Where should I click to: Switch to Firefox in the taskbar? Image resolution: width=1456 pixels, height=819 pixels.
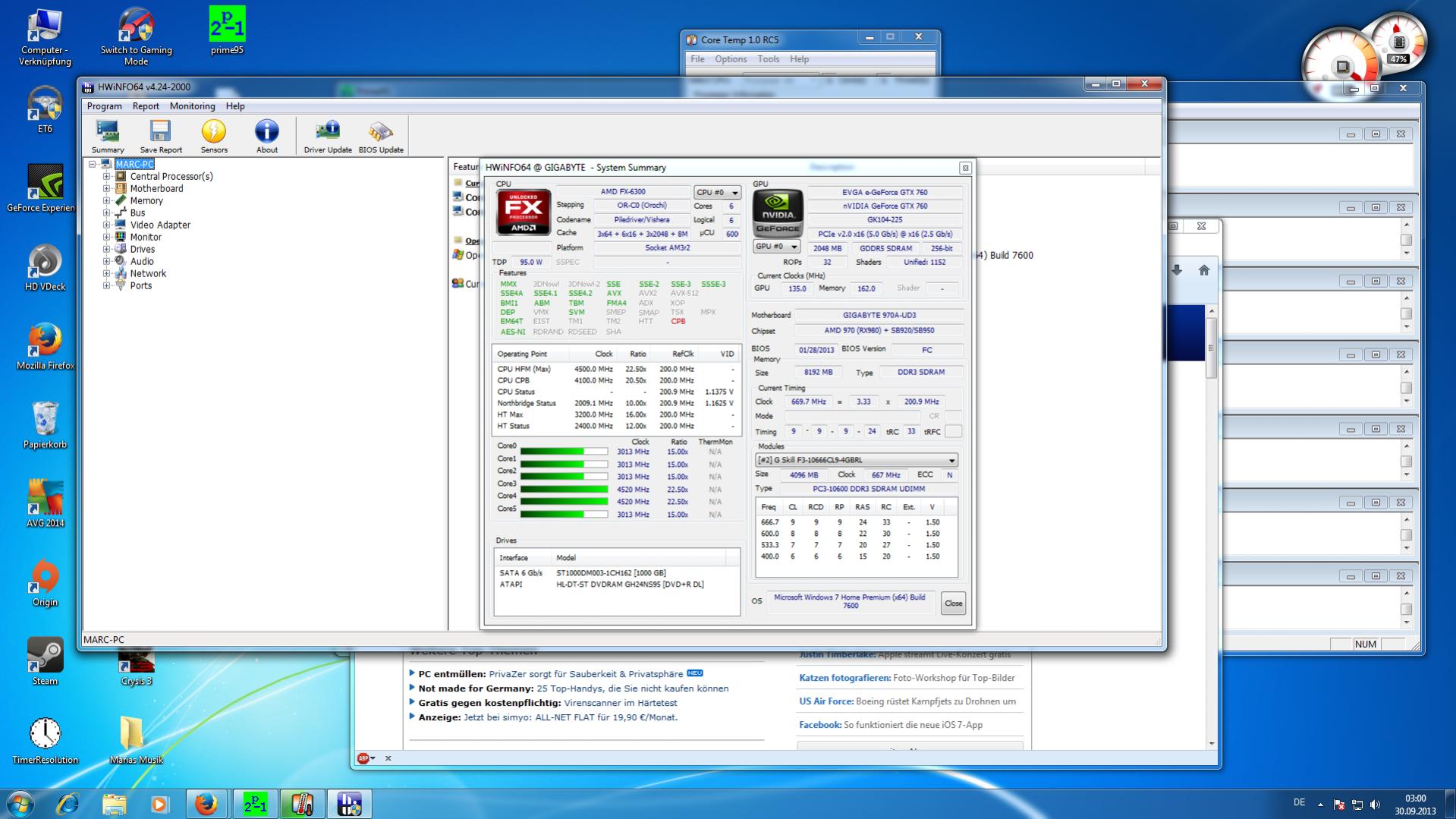click(206, 804)
